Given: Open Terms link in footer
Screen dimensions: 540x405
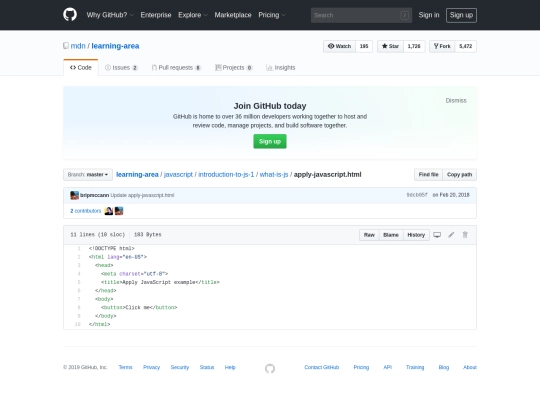Looking at the screenshot, I should tap(125, 367).
